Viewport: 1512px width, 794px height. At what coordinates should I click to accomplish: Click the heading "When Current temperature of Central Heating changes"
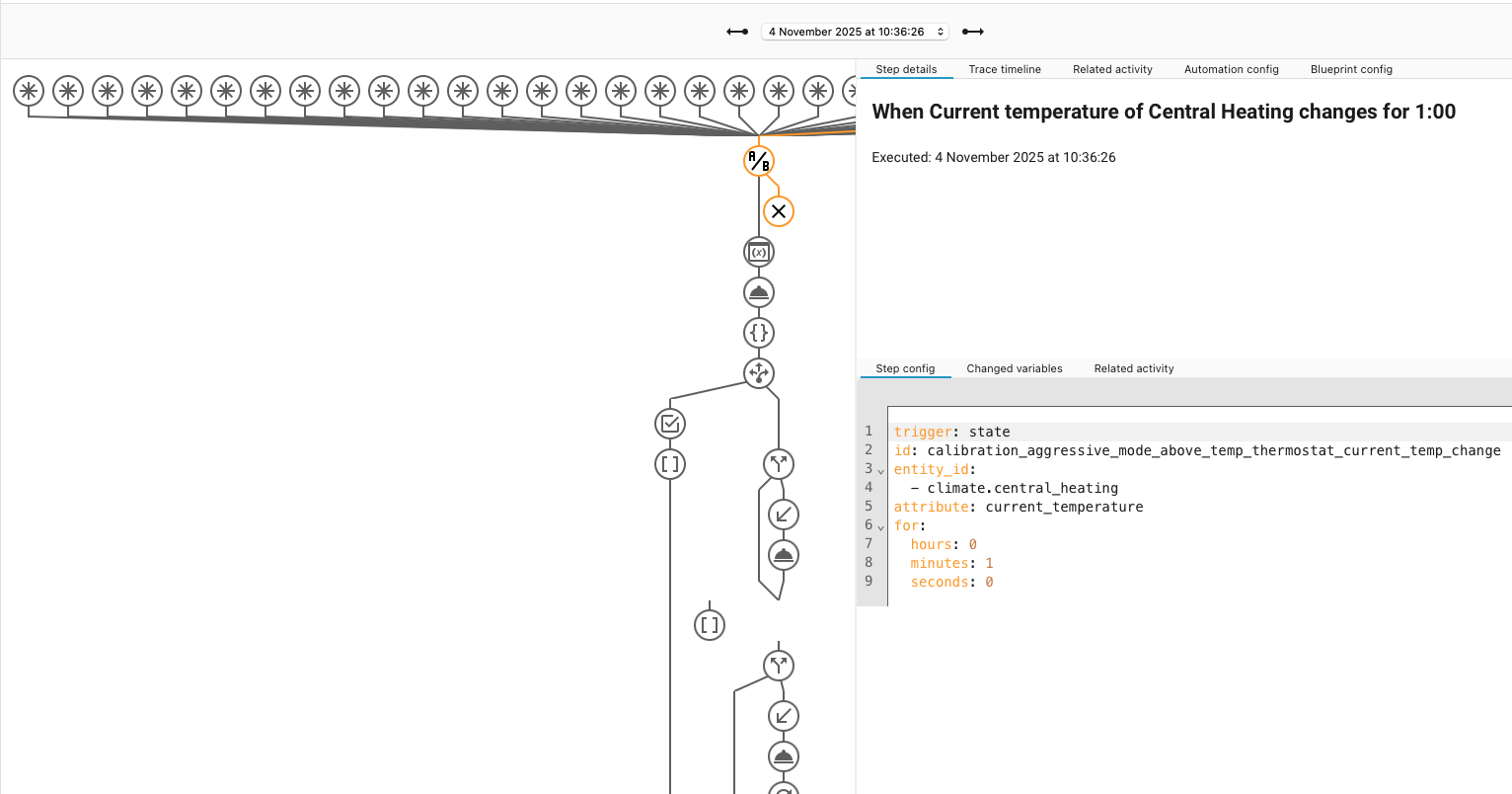pyautogui.click(x=1164, y=112)
